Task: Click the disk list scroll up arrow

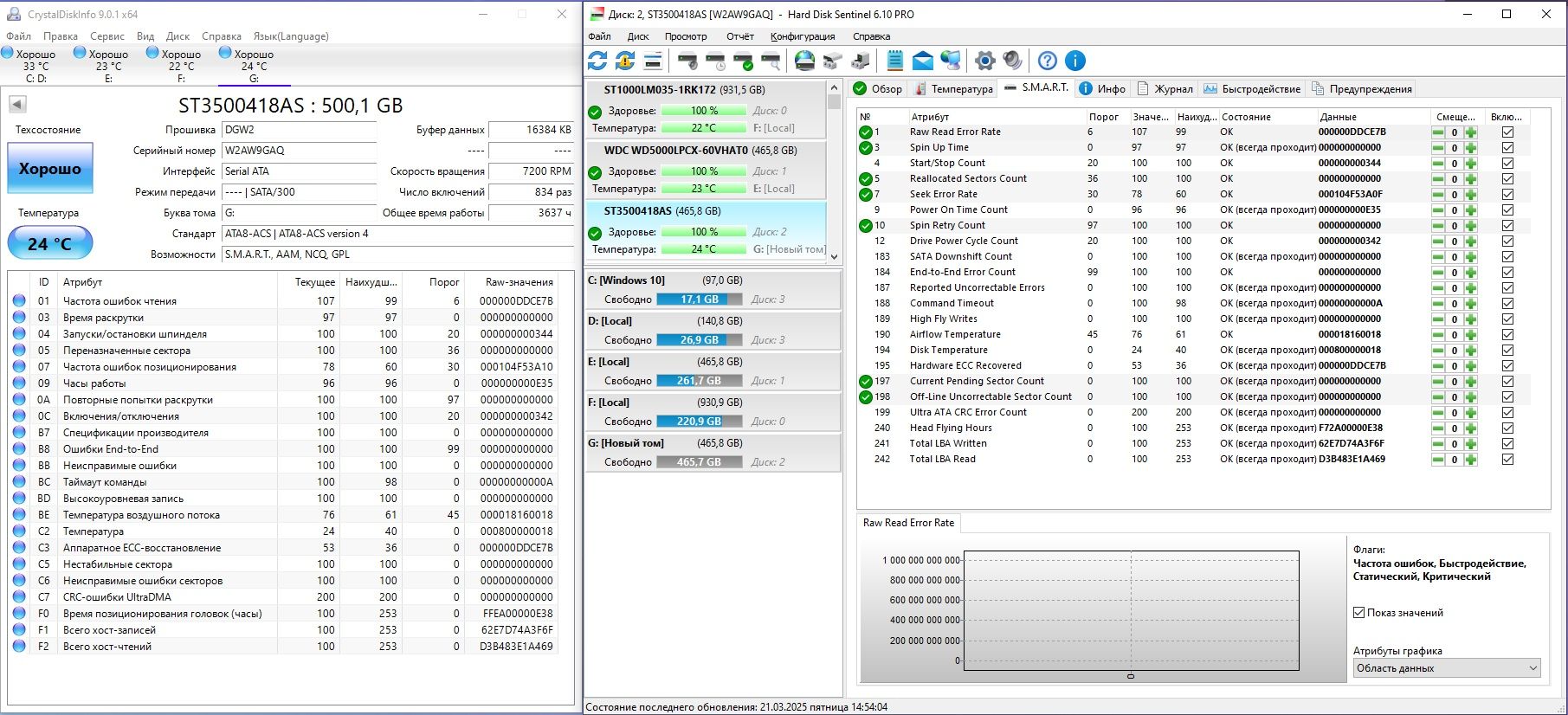Action: tap(835, 87)
